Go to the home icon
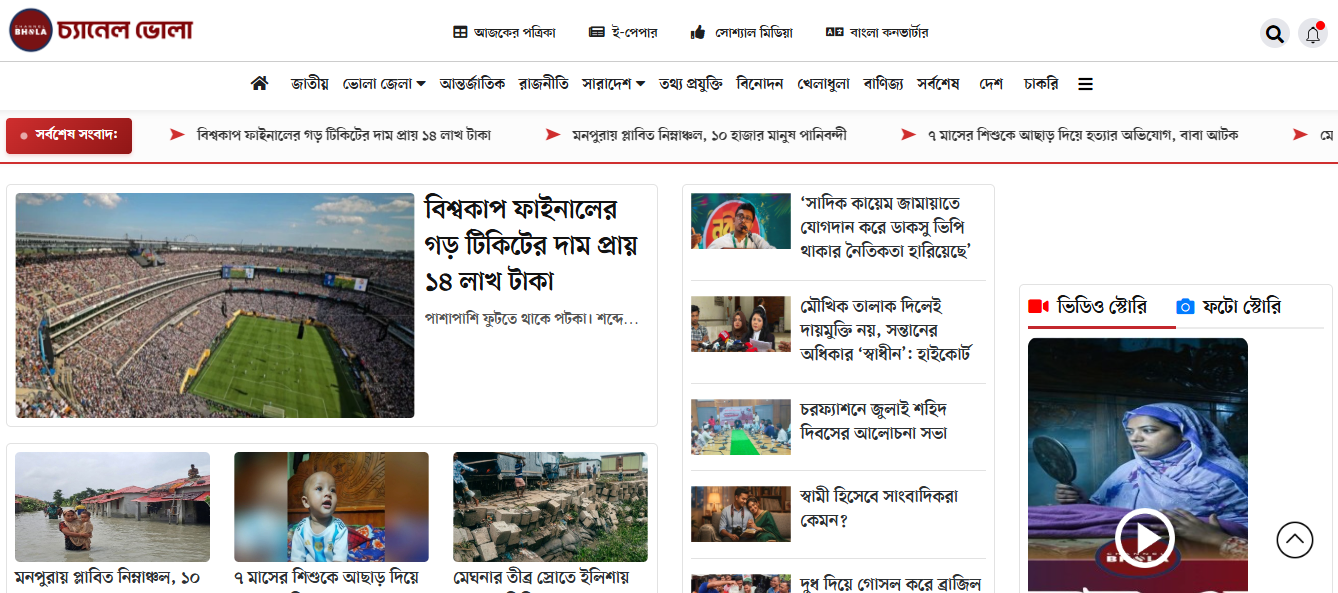1338x593 pixels. point(259,83)
